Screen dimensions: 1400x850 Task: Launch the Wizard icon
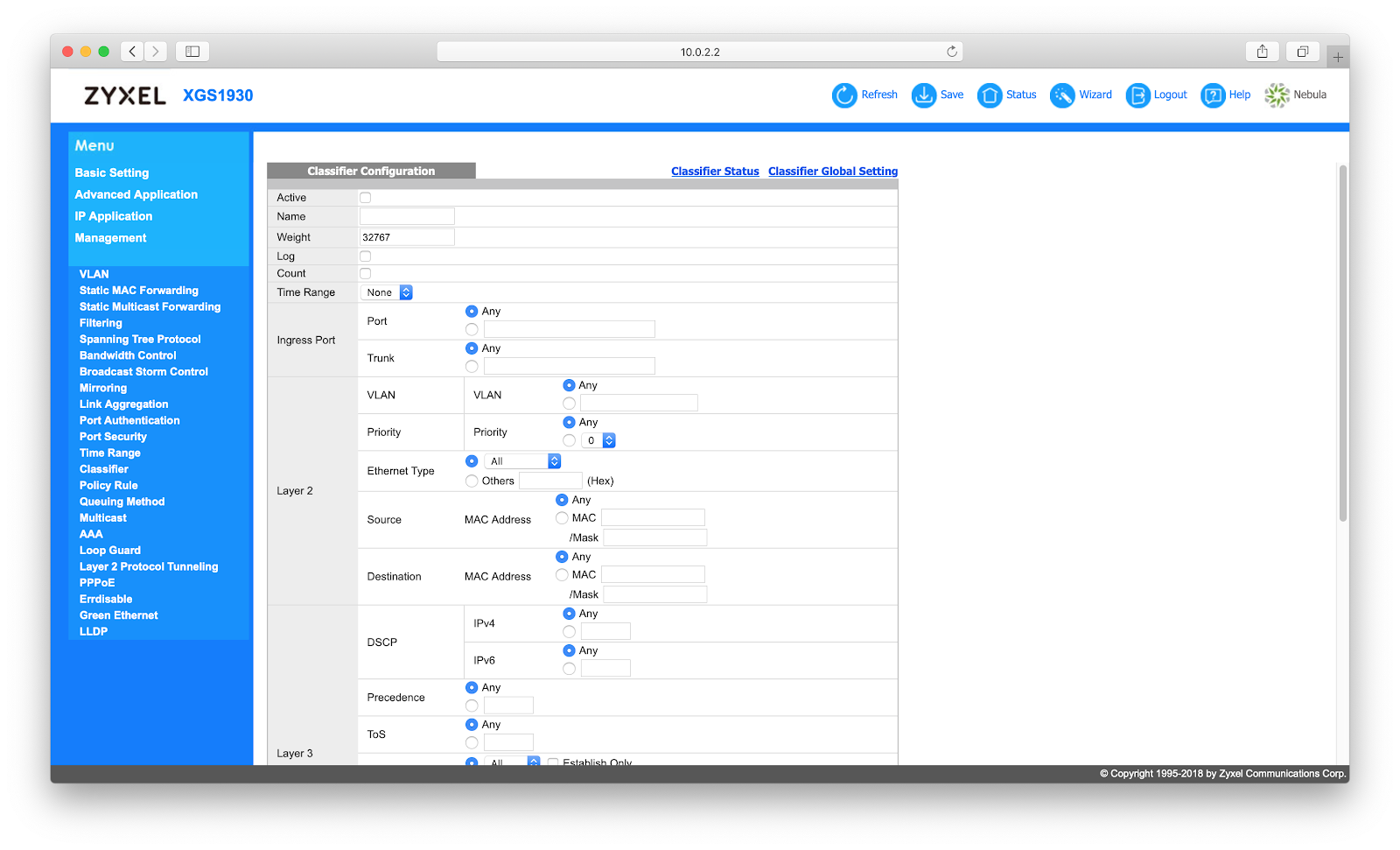(1061, 95)
